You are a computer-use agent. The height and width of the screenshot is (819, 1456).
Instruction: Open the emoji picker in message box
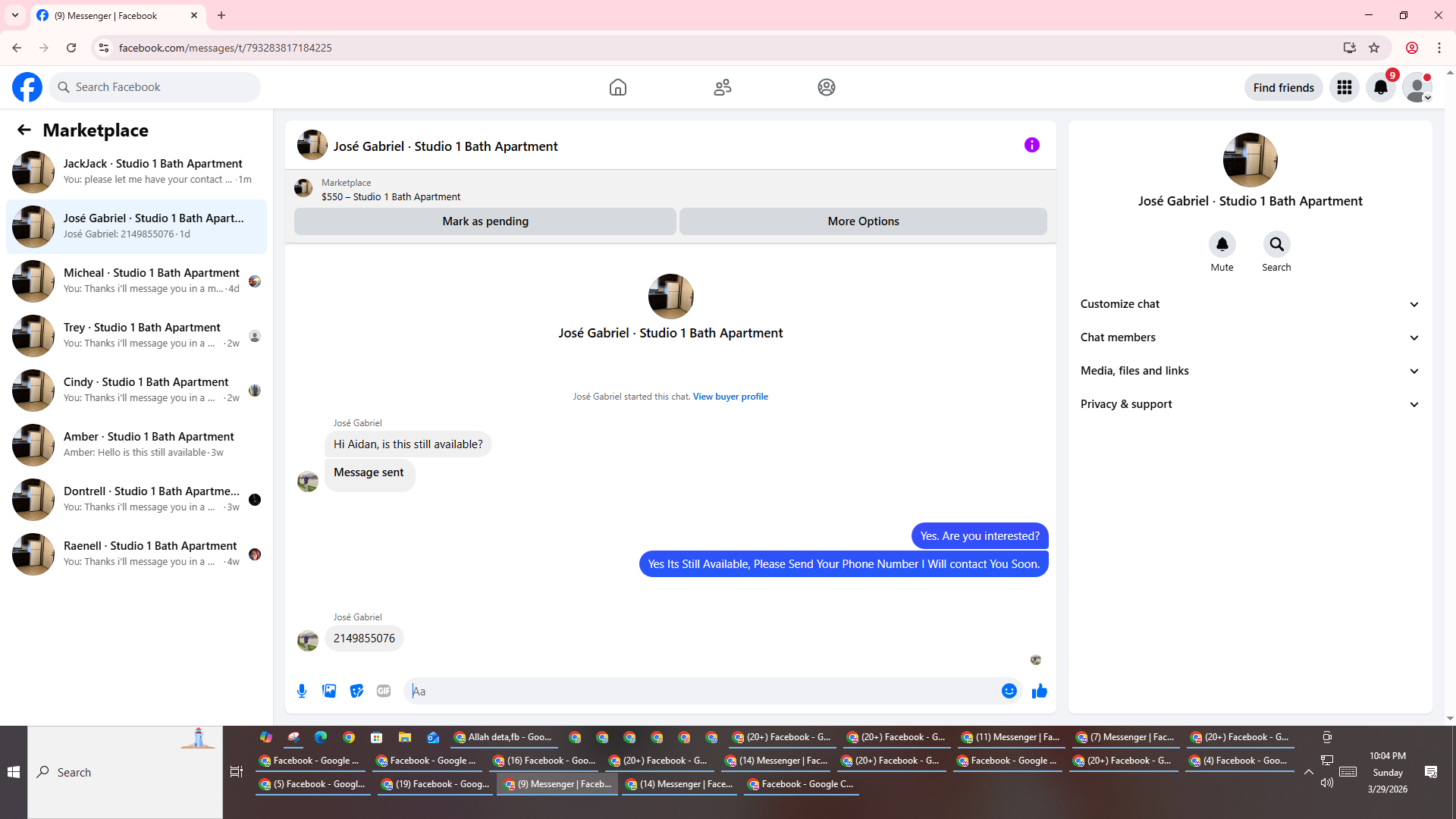[1009, 691]
